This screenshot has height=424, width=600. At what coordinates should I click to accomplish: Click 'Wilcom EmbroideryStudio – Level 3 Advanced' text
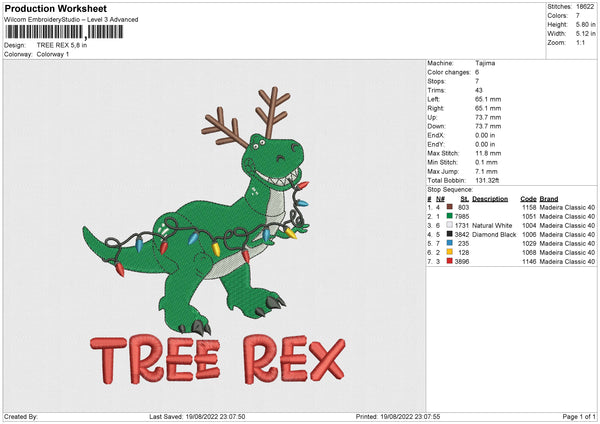[71, 20]
